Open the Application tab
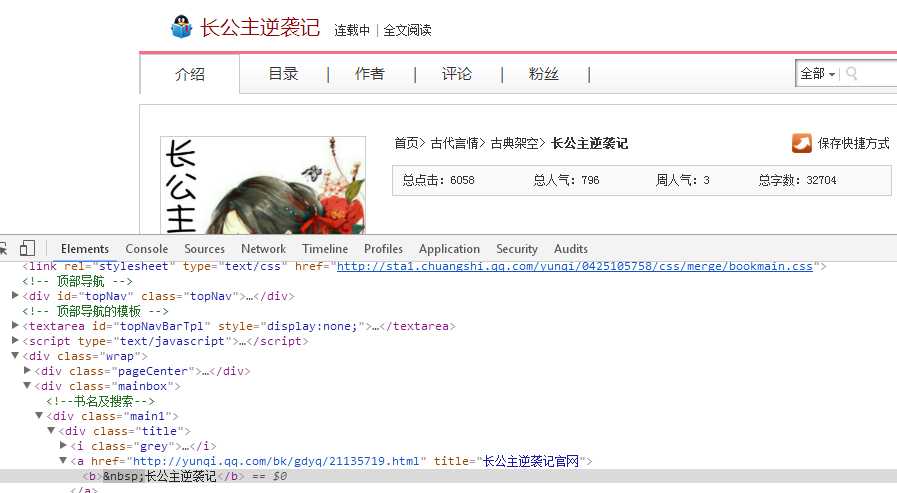 [449, 249]
